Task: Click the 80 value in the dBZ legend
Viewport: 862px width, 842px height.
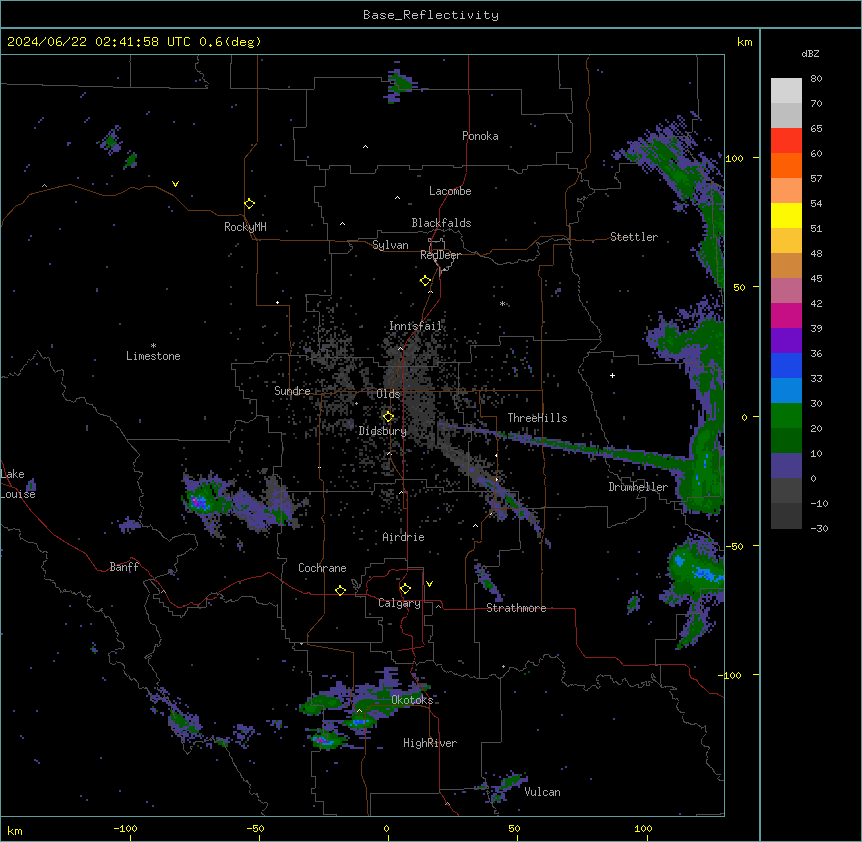Action: click(816, 79)
